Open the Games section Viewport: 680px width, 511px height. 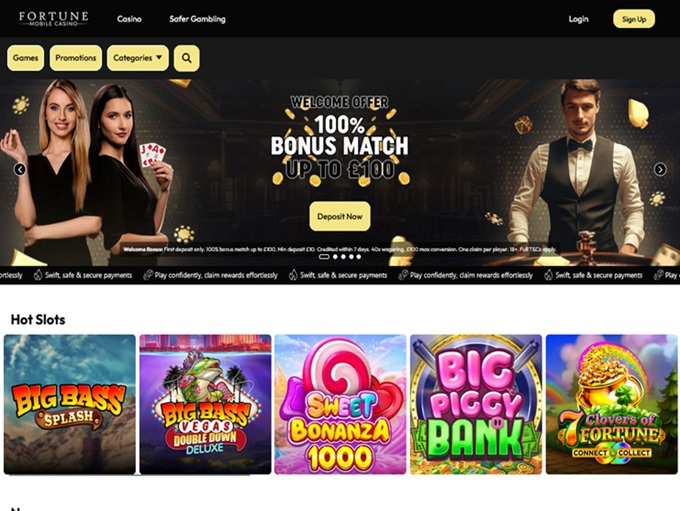point(26,58)
